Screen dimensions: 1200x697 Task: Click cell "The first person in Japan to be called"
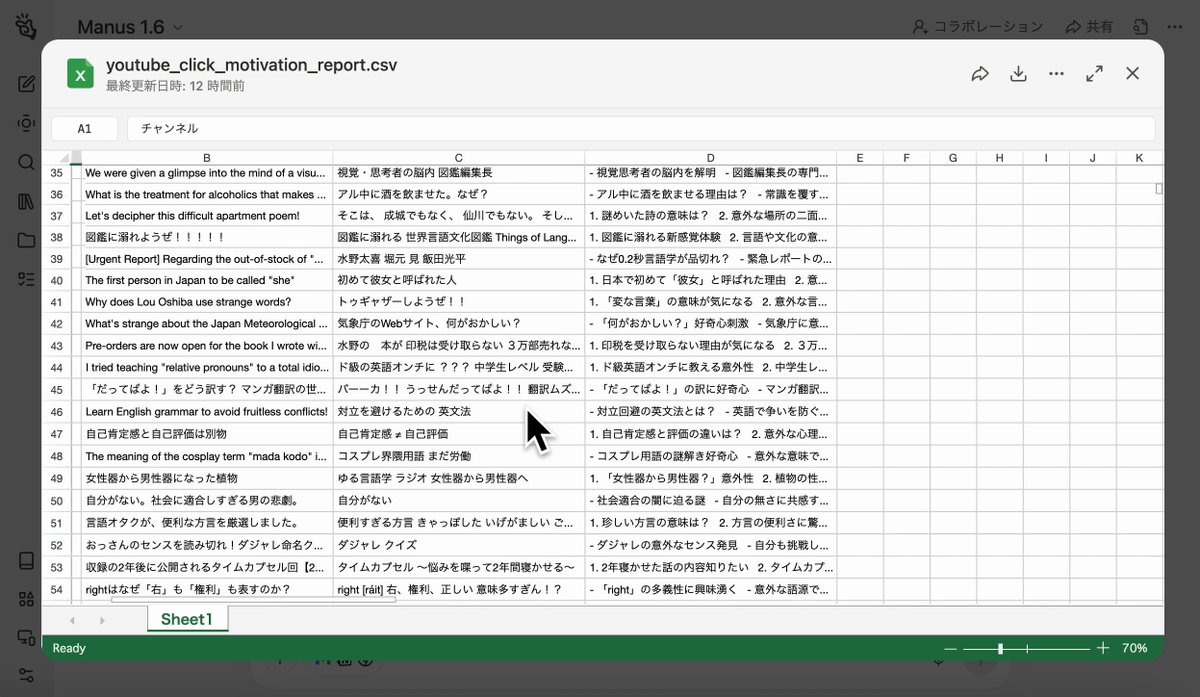(x=207, y=280)
